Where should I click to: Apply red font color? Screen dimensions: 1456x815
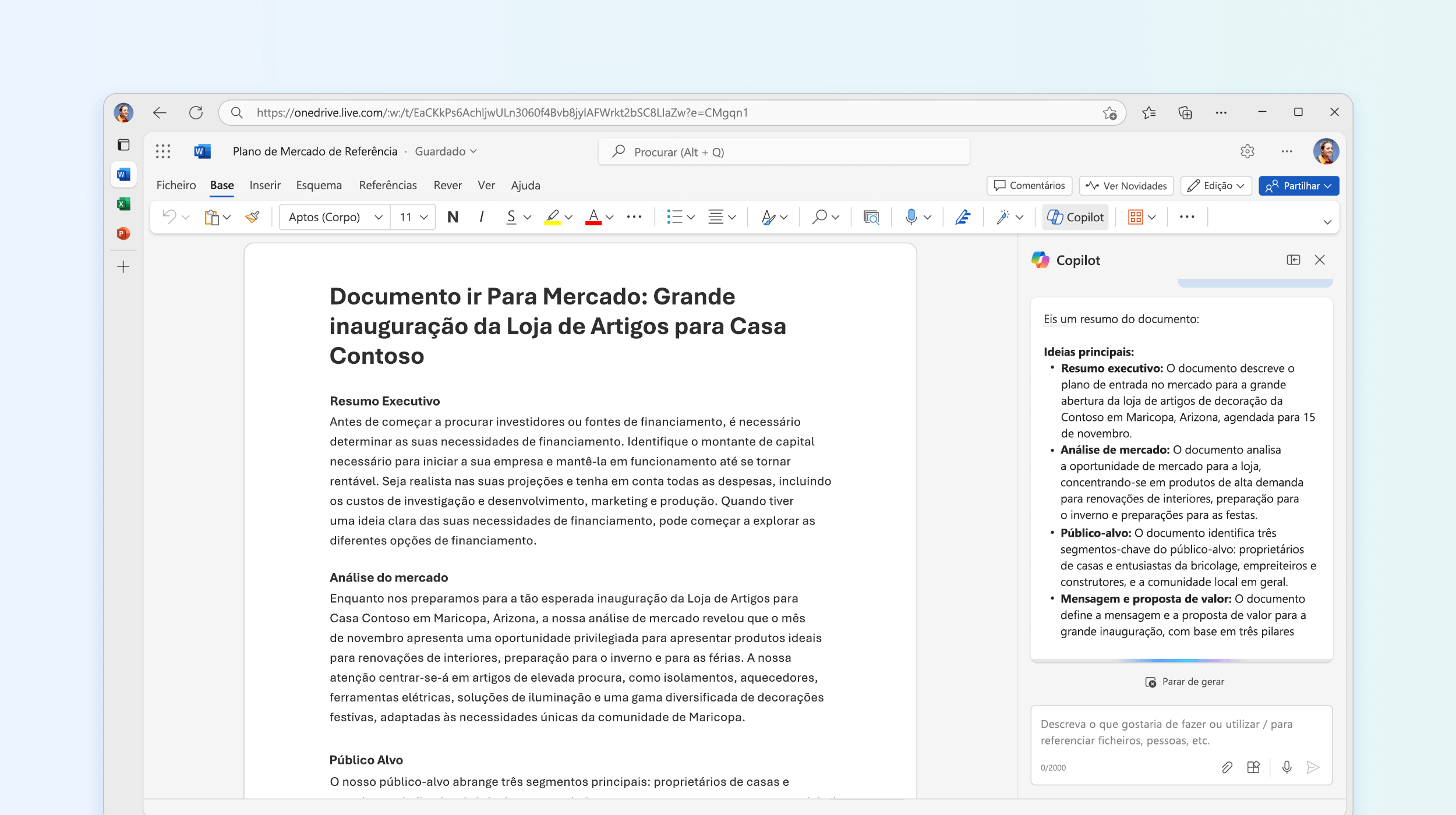coord(593,217)
